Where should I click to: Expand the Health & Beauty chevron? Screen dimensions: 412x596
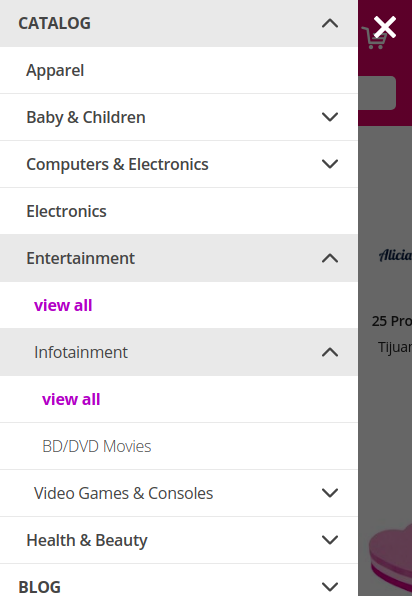pyautogui.click(x=330, y=540)
